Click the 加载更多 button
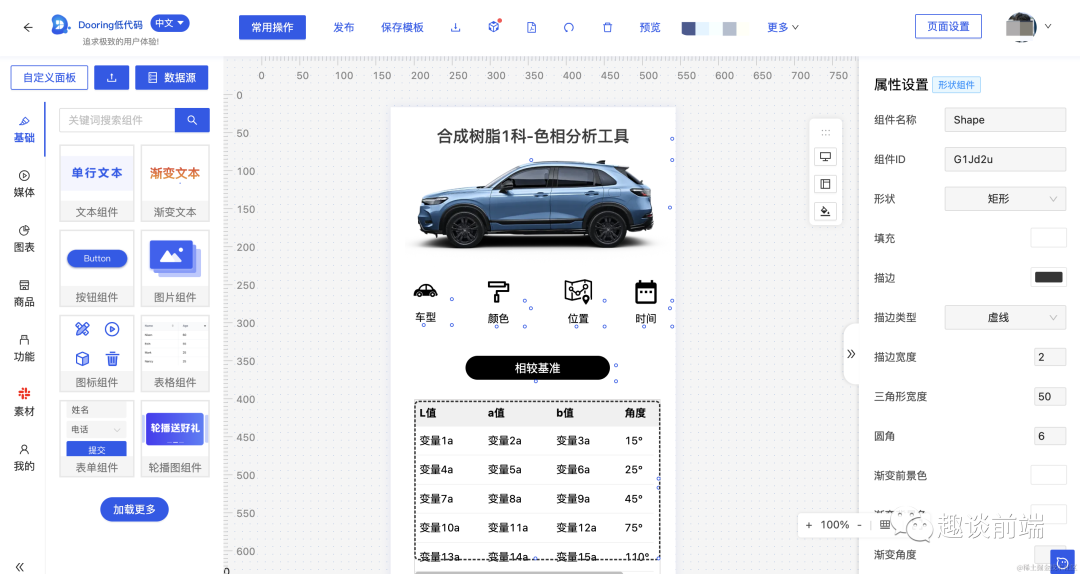 134,510
